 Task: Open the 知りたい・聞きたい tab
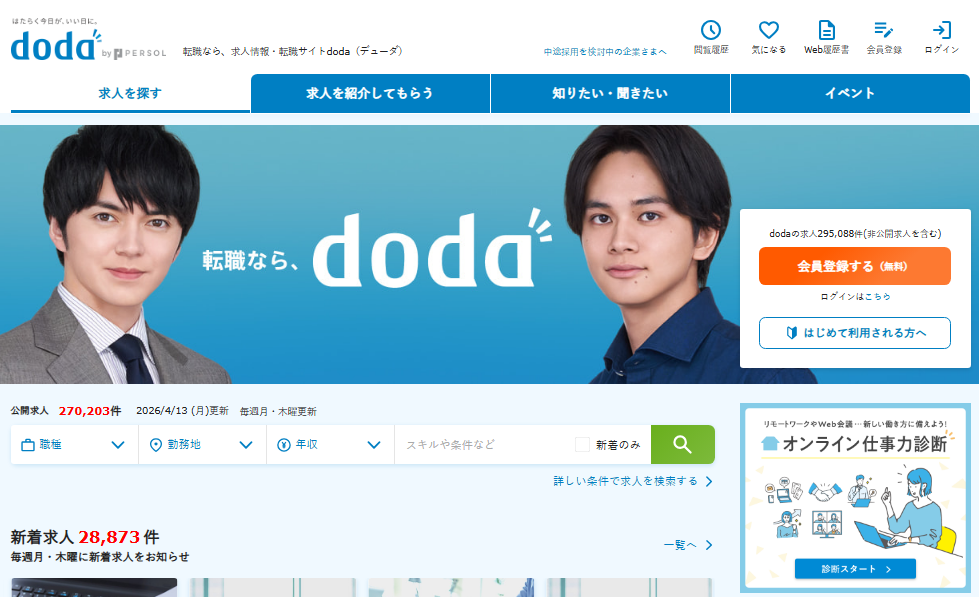[610, 94]
